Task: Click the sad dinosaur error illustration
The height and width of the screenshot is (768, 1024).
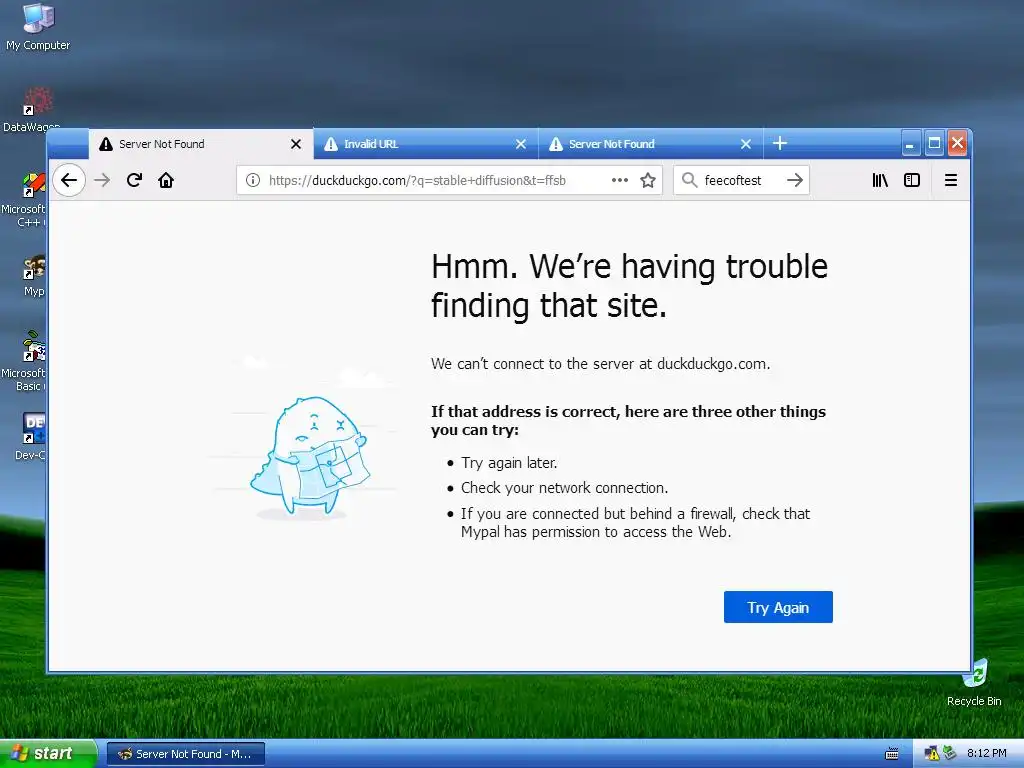Action: [308, 456]
